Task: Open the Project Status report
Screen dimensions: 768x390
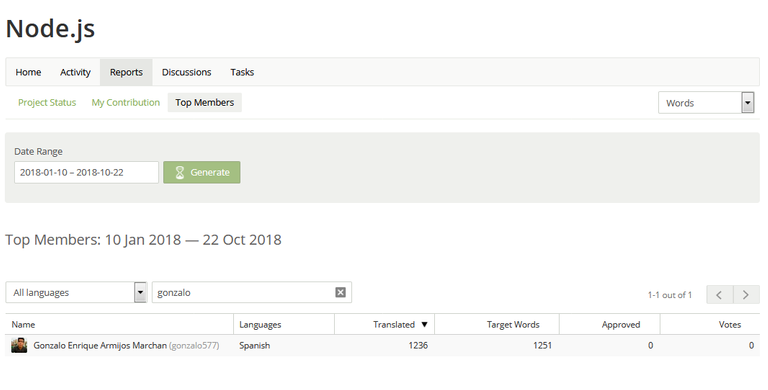Action: 47,102
